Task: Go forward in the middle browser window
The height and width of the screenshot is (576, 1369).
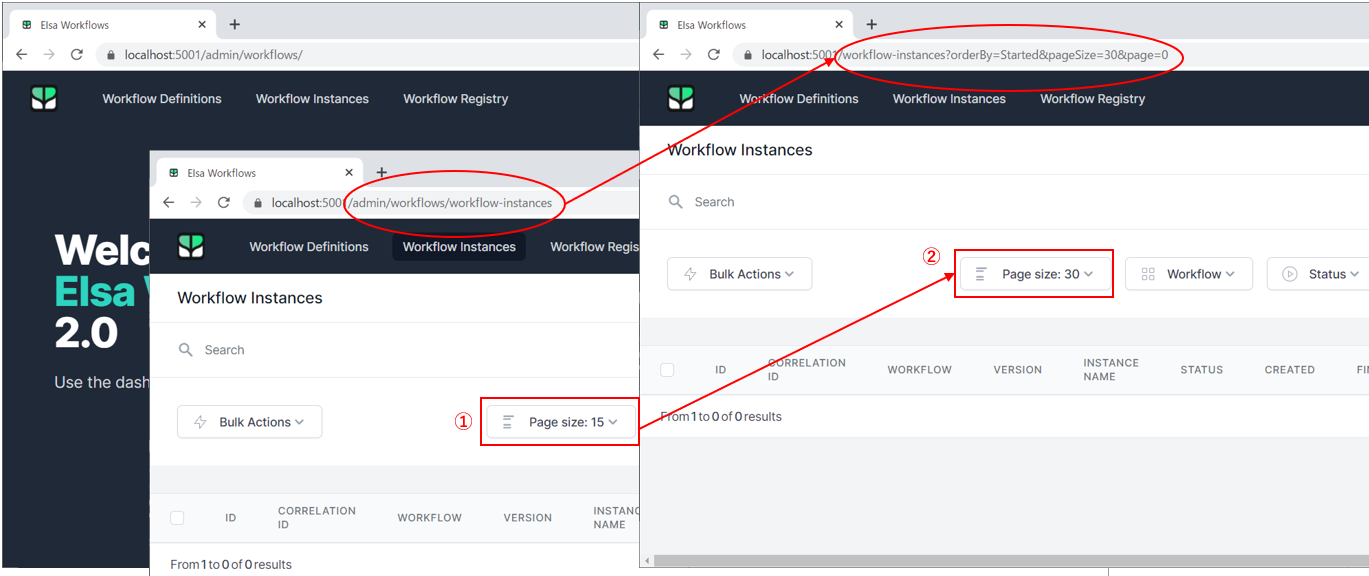Action: tap(197, 203)
